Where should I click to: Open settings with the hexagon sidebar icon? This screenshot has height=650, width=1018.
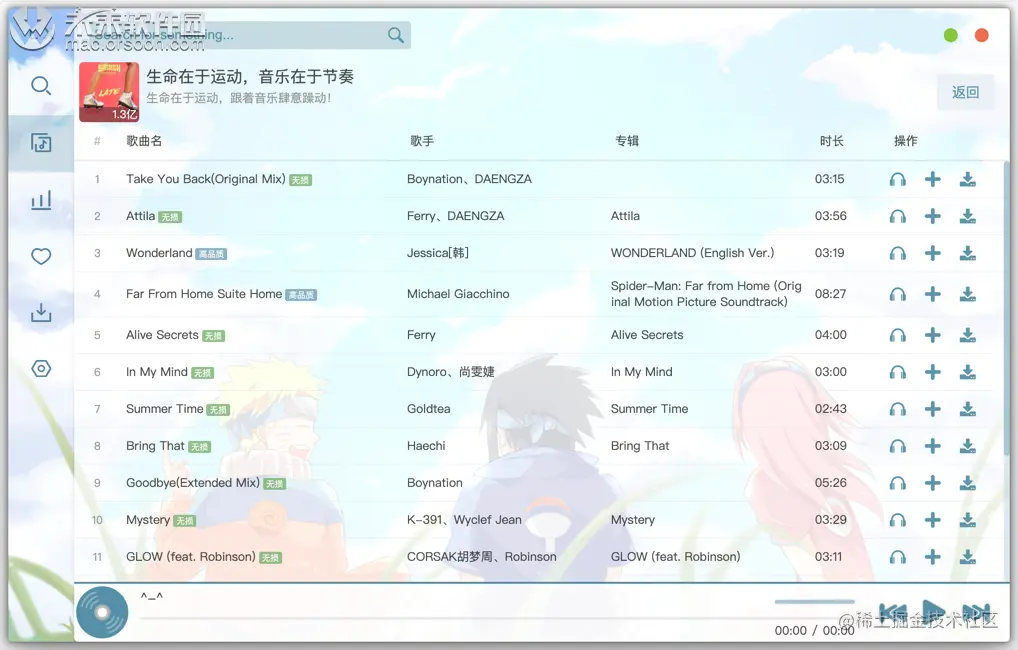pos(41,369)
